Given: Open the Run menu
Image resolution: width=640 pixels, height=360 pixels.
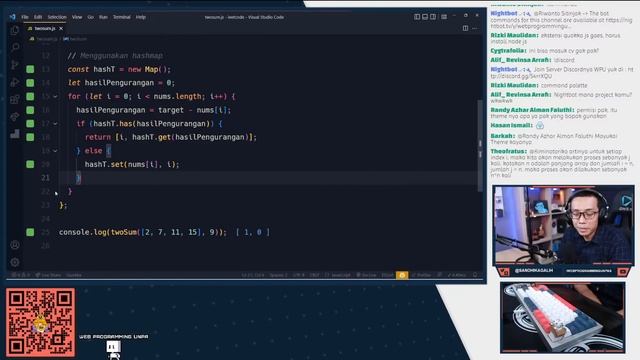Looking at the screenshot, I should [x=103, y=17].
